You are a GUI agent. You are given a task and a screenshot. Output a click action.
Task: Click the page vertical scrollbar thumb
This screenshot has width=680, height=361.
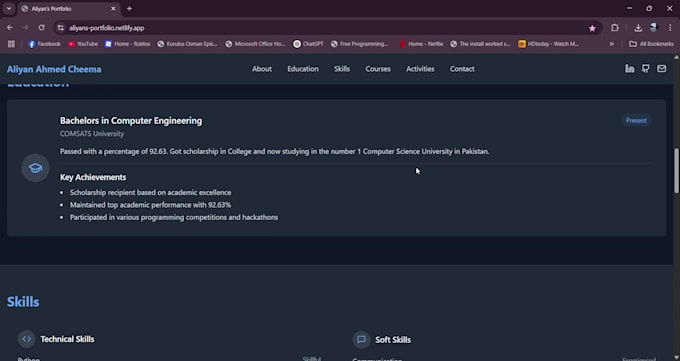[676, 170]
